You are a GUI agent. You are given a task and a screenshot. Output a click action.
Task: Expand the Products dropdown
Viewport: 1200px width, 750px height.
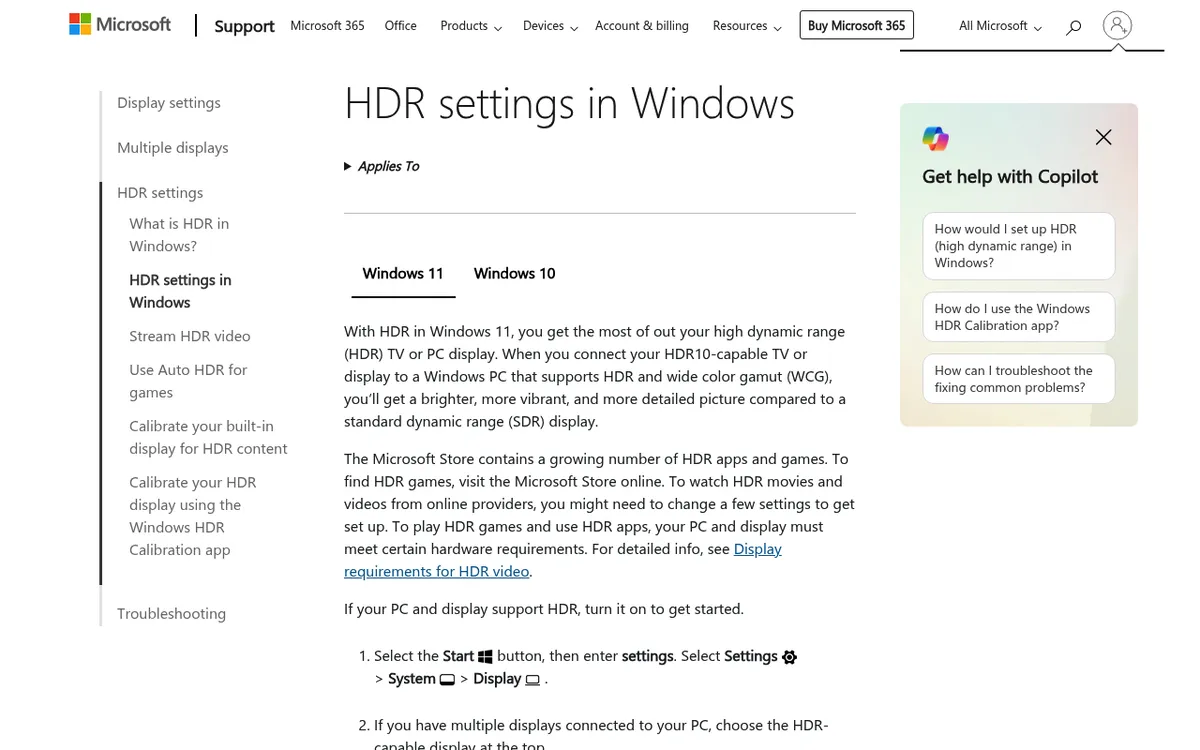(x=471, y=26)
